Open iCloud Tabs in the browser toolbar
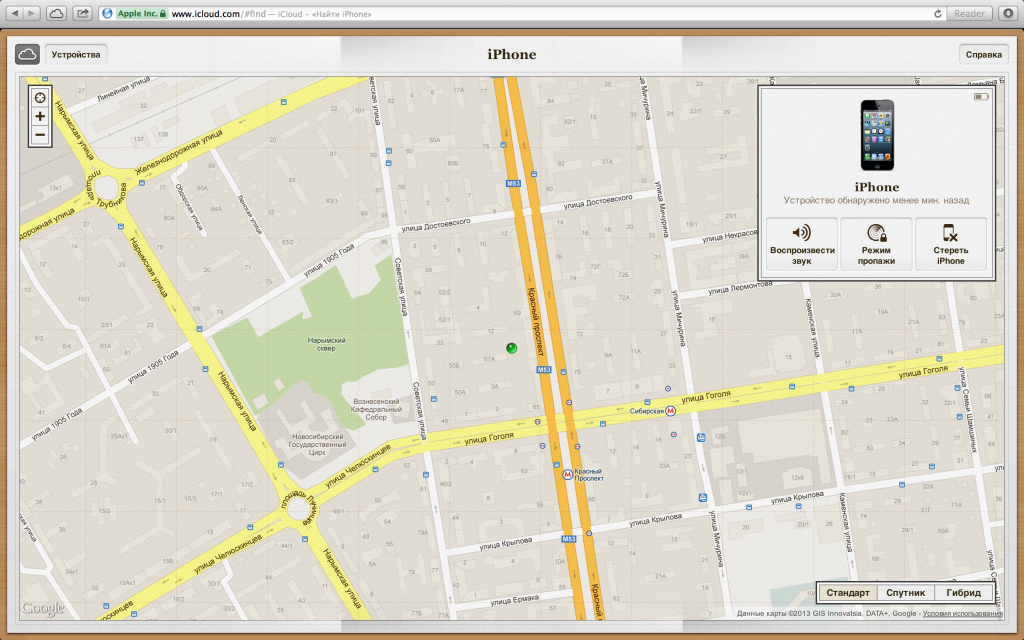 click(x=56, y=13)
